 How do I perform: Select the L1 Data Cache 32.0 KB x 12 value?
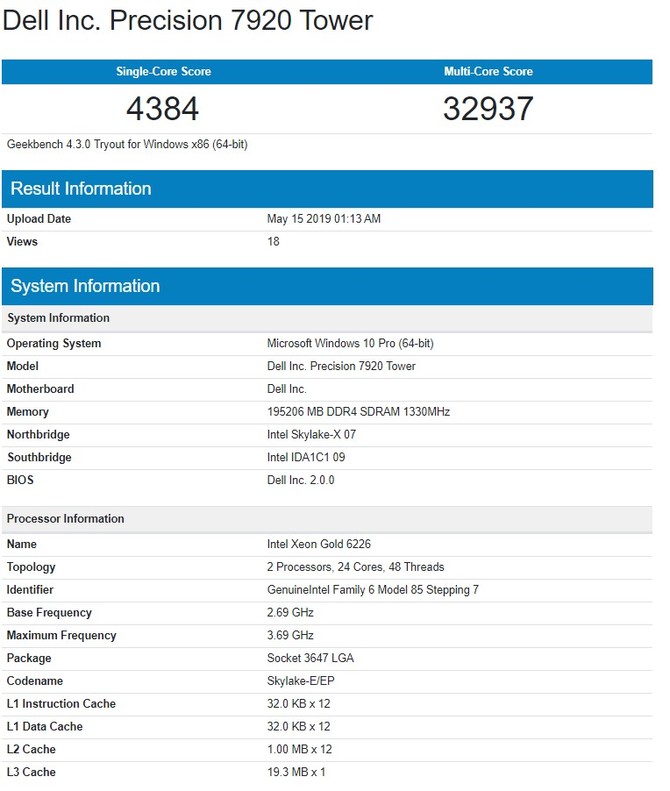point(299,727)
